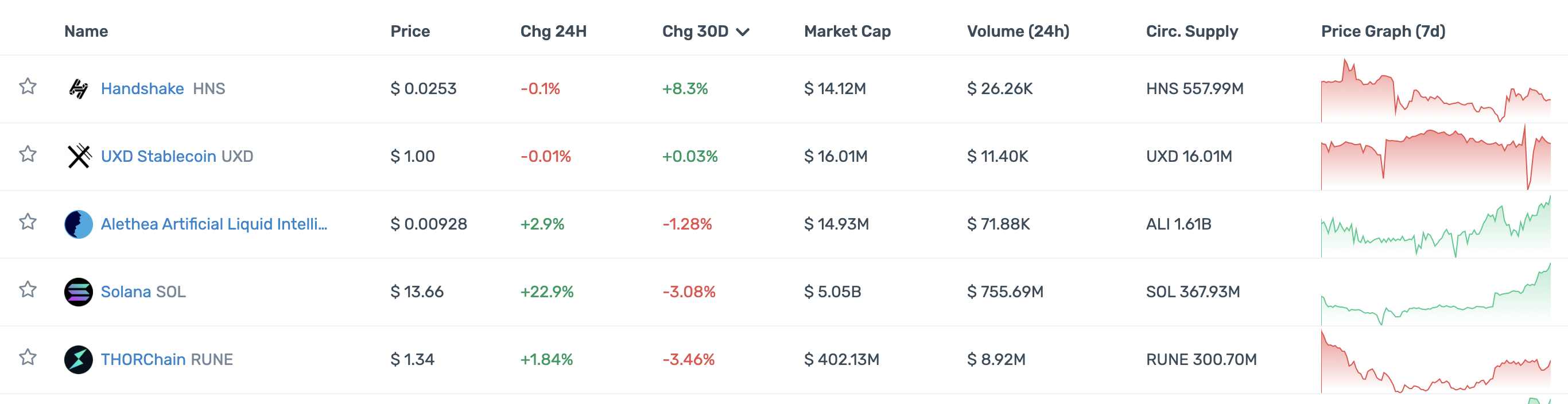
Task: Click the Solana coin logo icon
Action: (x=79, y=292)
